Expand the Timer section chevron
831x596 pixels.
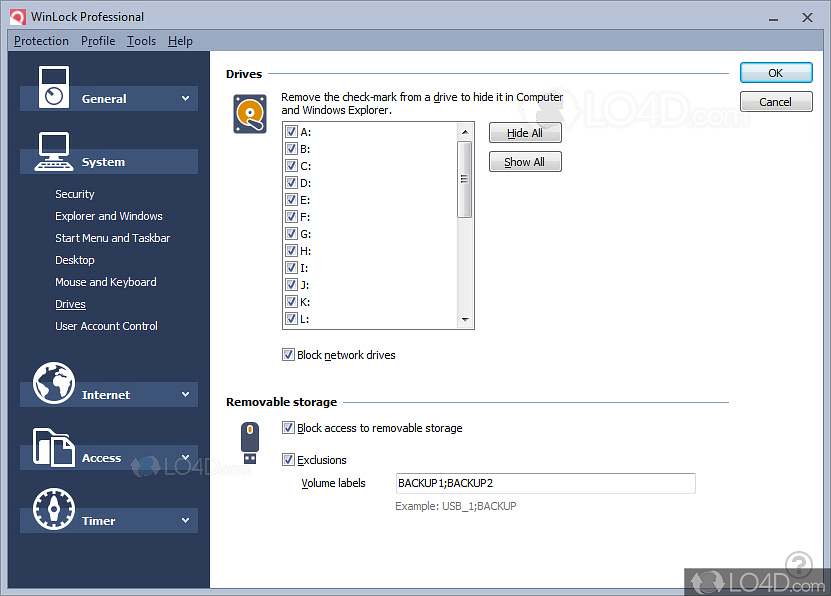click(184, 520)
